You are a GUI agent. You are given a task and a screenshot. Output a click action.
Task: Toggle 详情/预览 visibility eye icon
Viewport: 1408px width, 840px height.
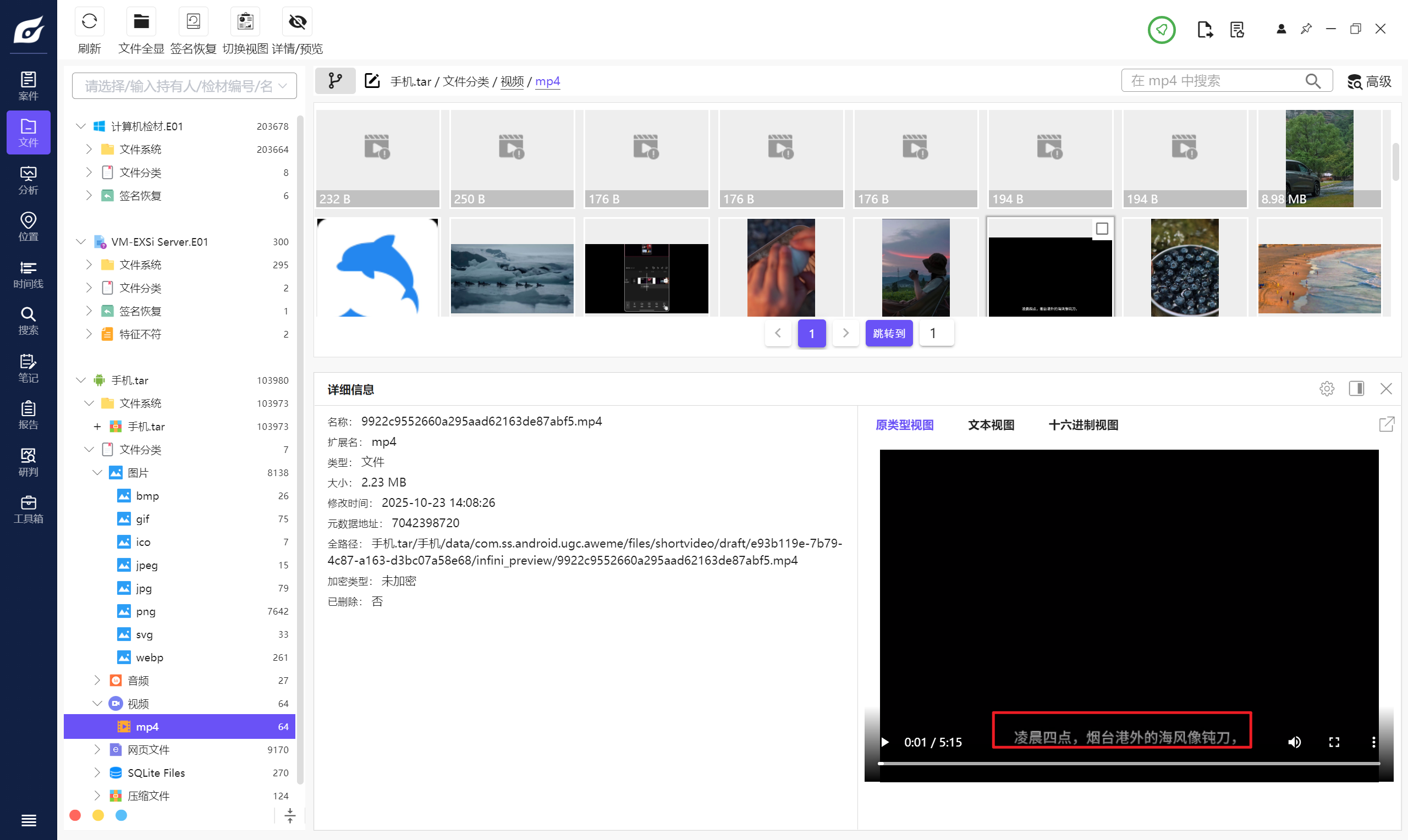pyautogui.click(x=297, y=22)
